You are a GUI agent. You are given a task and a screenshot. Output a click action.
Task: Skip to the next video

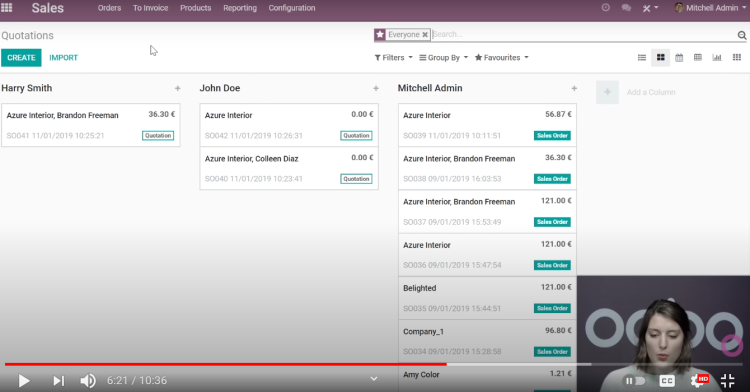click(x=58, y=381)
